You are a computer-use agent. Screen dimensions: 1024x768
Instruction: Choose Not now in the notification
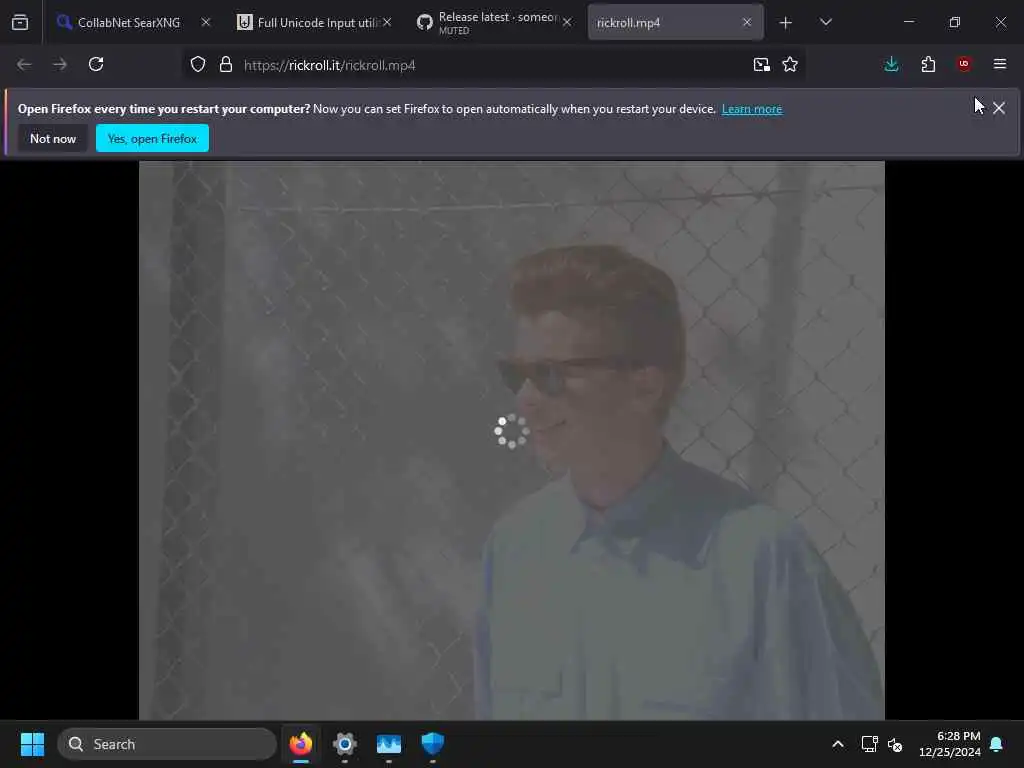(x=53, y=138)
